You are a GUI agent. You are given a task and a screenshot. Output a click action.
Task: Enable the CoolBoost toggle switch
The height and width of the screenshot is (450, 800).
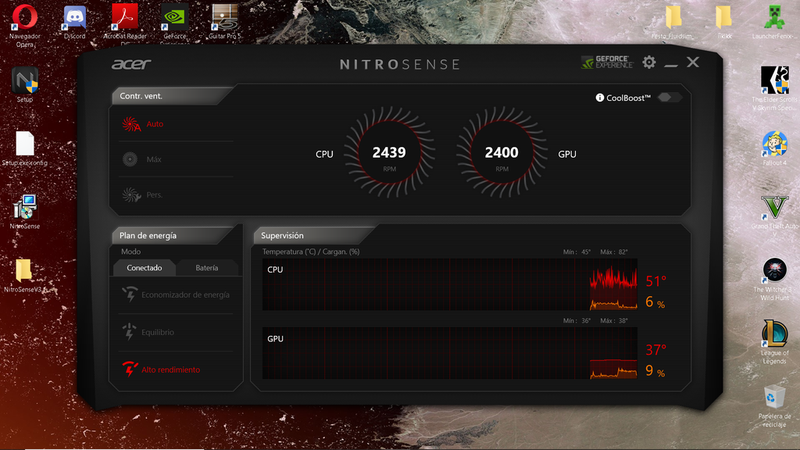pyautogui.click(x=670, y=97)
